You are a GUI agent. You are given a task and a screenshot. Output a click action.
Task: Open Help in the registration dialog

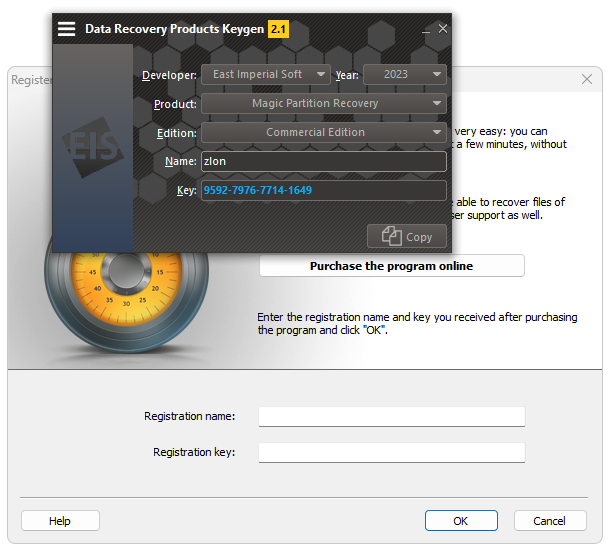(x=60, y=521)
